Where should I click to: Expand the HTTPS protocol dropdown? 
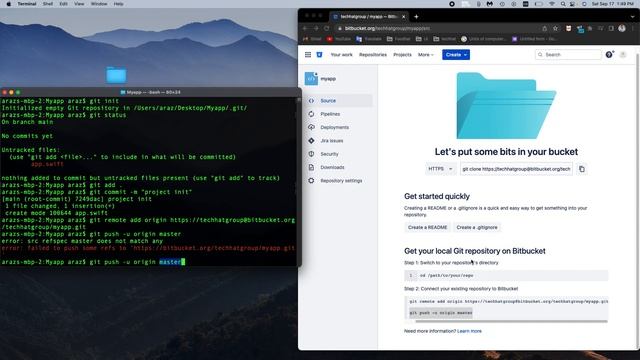[x=440, y=169]
